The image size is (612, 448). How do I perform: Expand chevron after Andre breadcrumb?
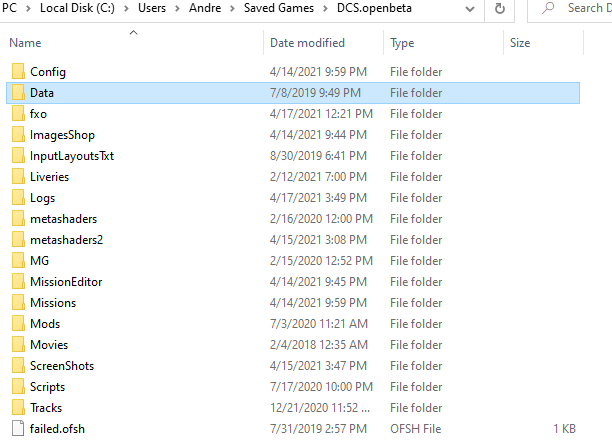pos(232,8)
